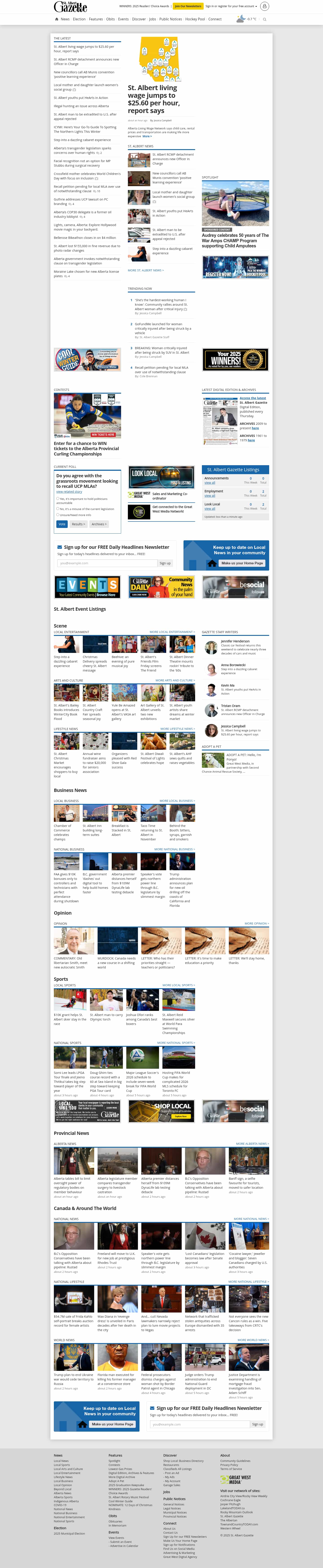Open the Public Notices menu item
Viewport: 323px width, 1568px height.
(x=170, y=19)
